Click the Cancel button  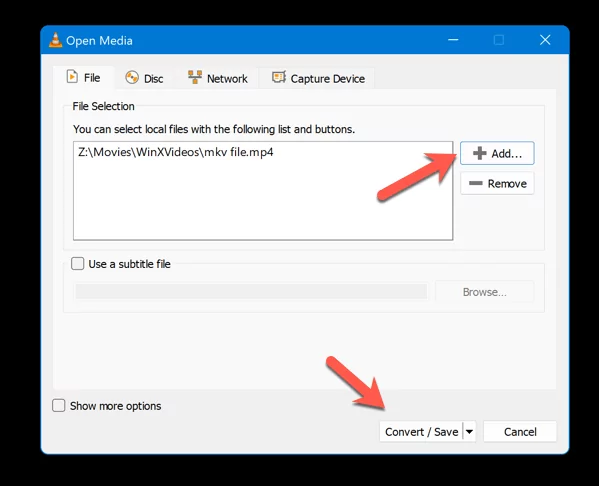(x=520, y=432)
